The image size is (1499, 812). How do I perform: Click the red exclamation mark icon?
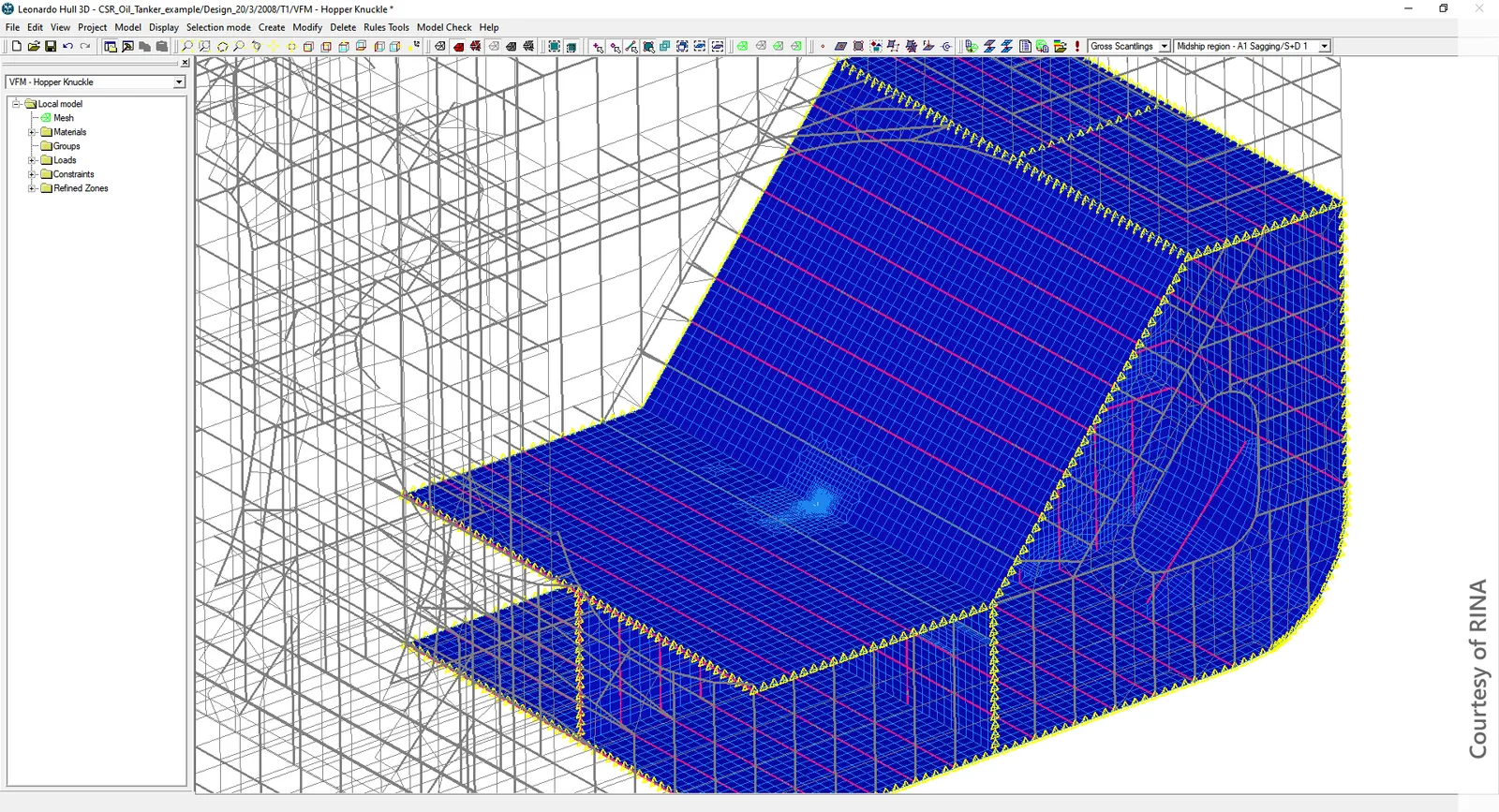click(1077, 46)
